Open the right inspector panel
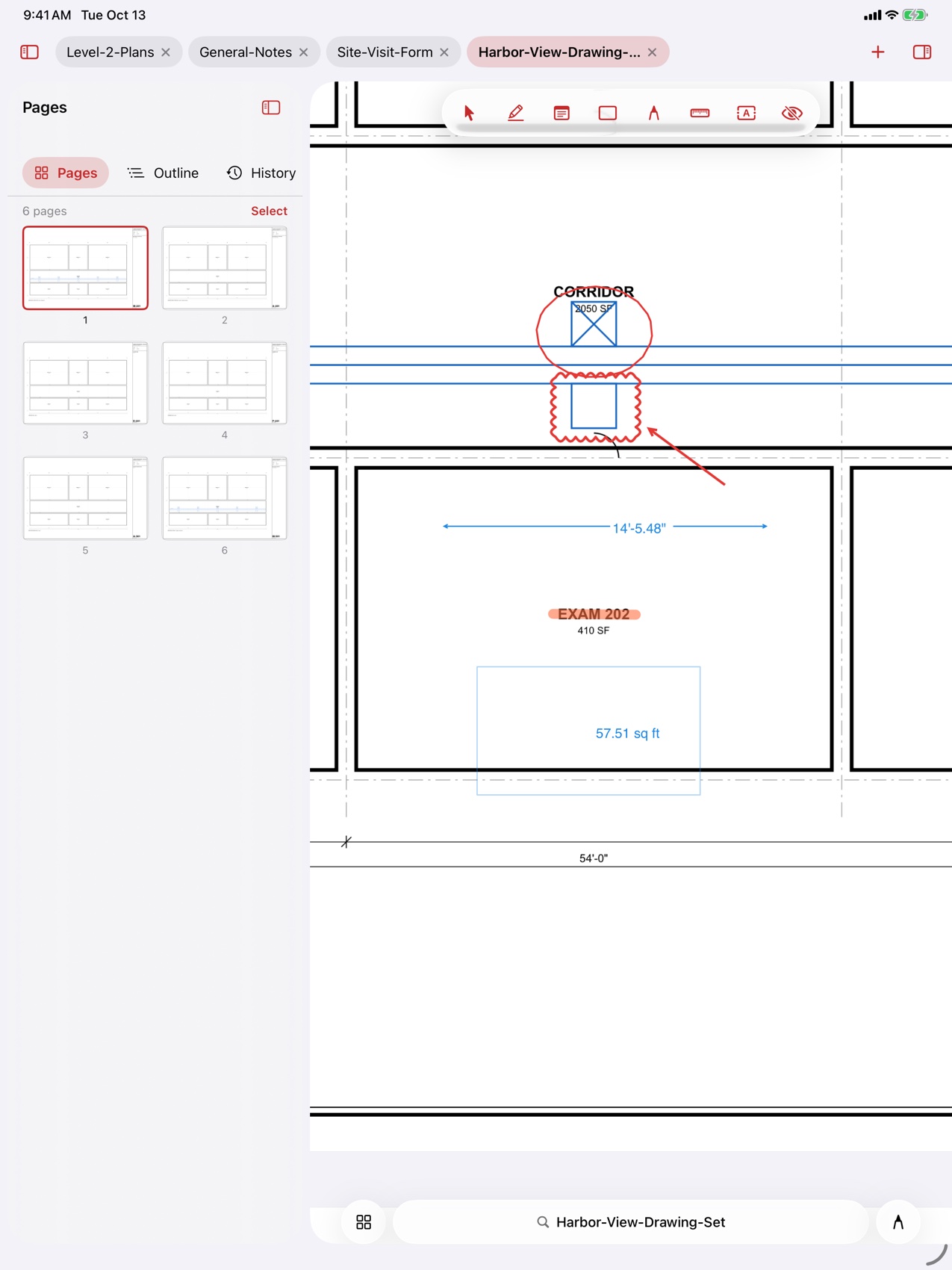952x1270 pixels. pyautogui.click(x=922, y=52)
